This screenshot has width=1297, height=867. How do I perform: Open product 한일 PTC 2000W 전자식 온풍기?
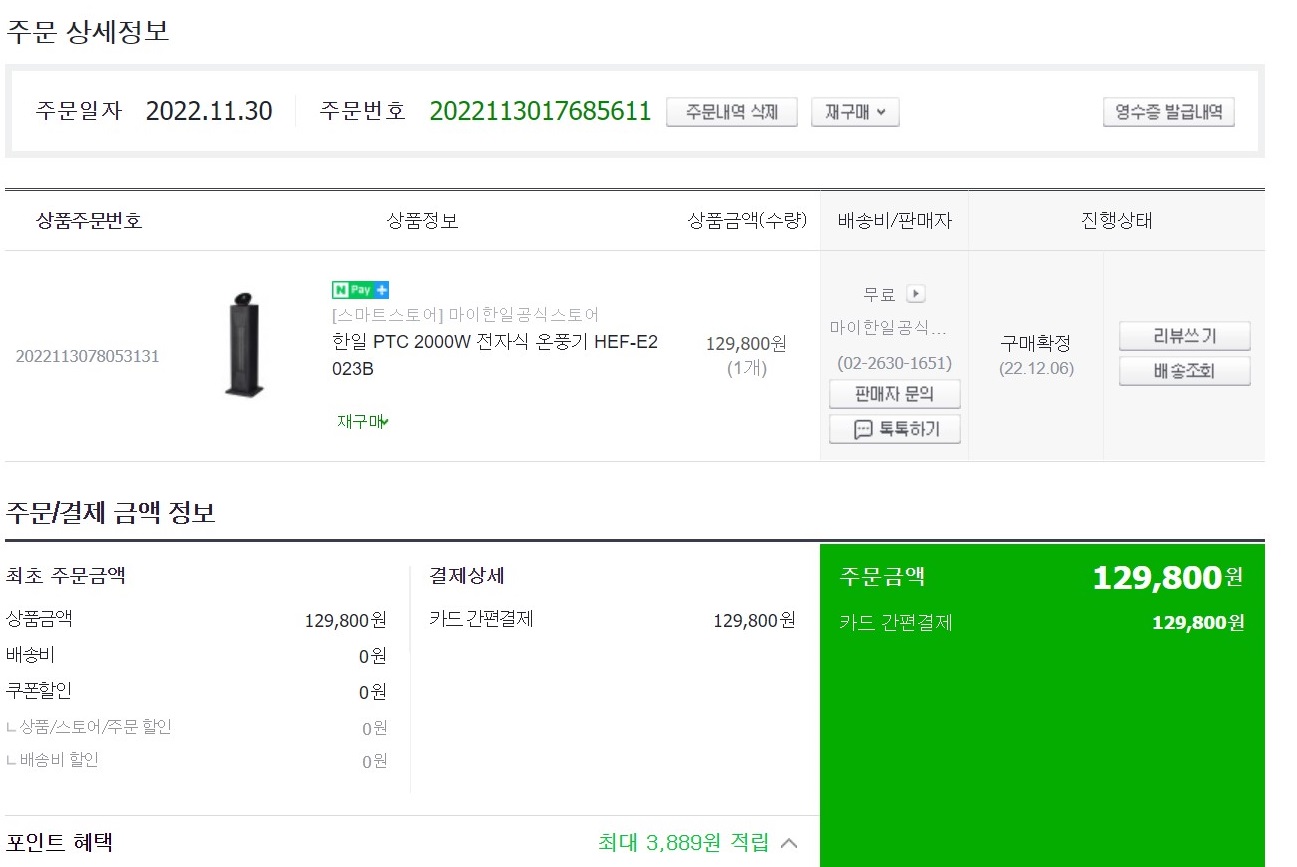[494, 355]
